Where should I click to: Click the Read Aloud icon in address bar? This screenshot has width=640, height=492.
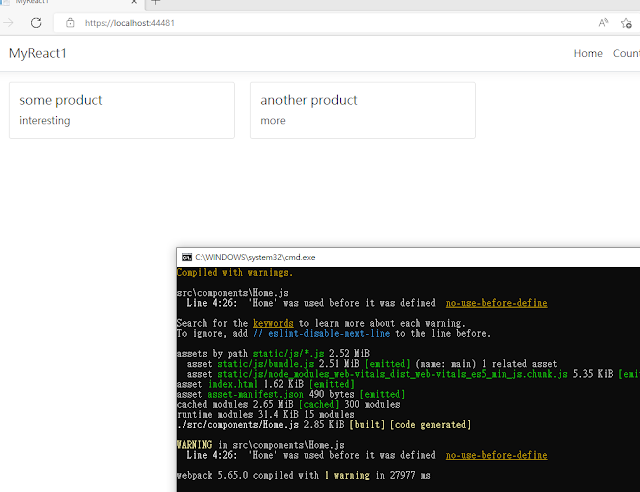(x=603, y=23)
